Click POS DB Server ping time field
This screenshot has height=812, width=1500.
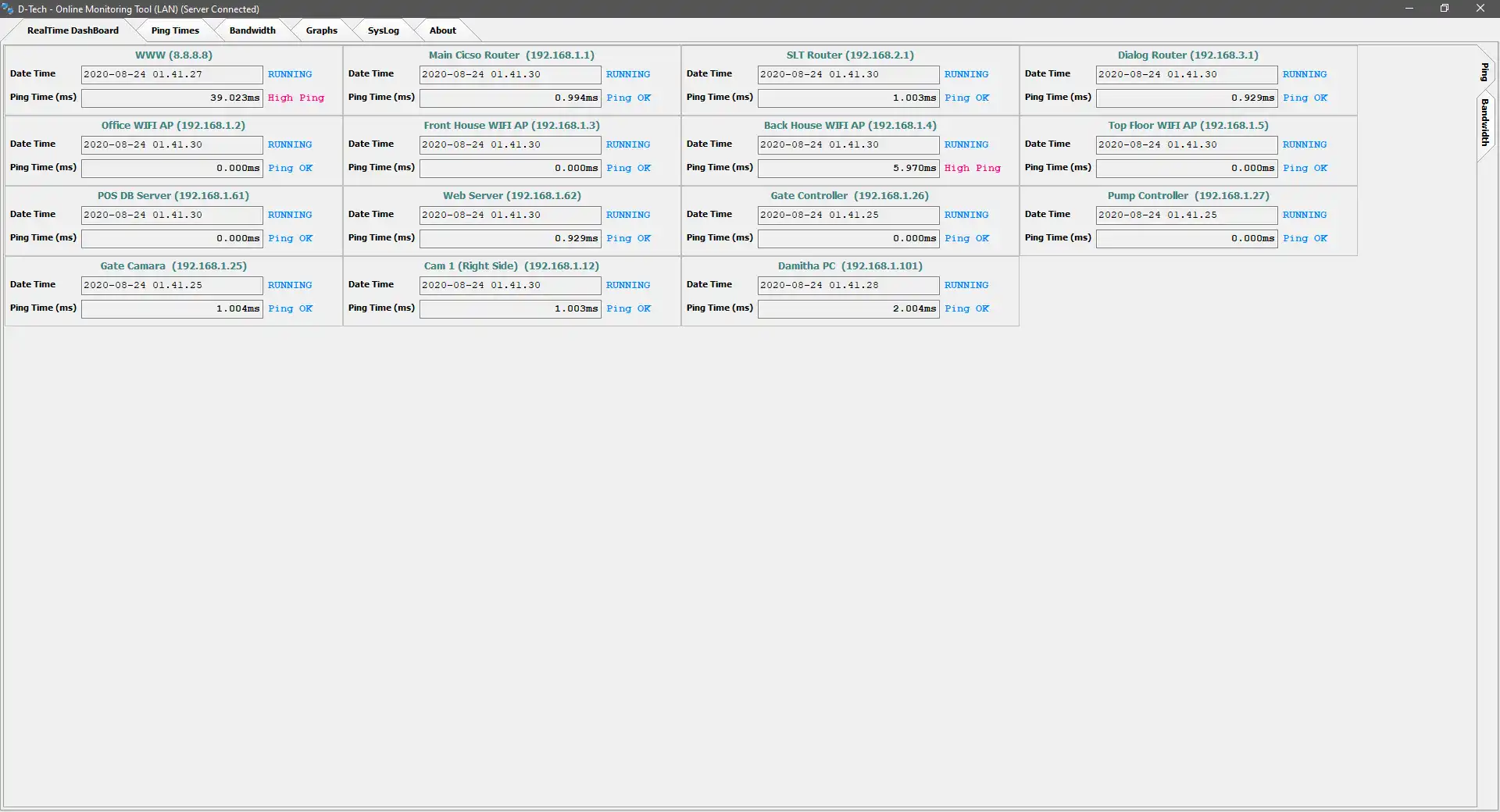point(172,239)
